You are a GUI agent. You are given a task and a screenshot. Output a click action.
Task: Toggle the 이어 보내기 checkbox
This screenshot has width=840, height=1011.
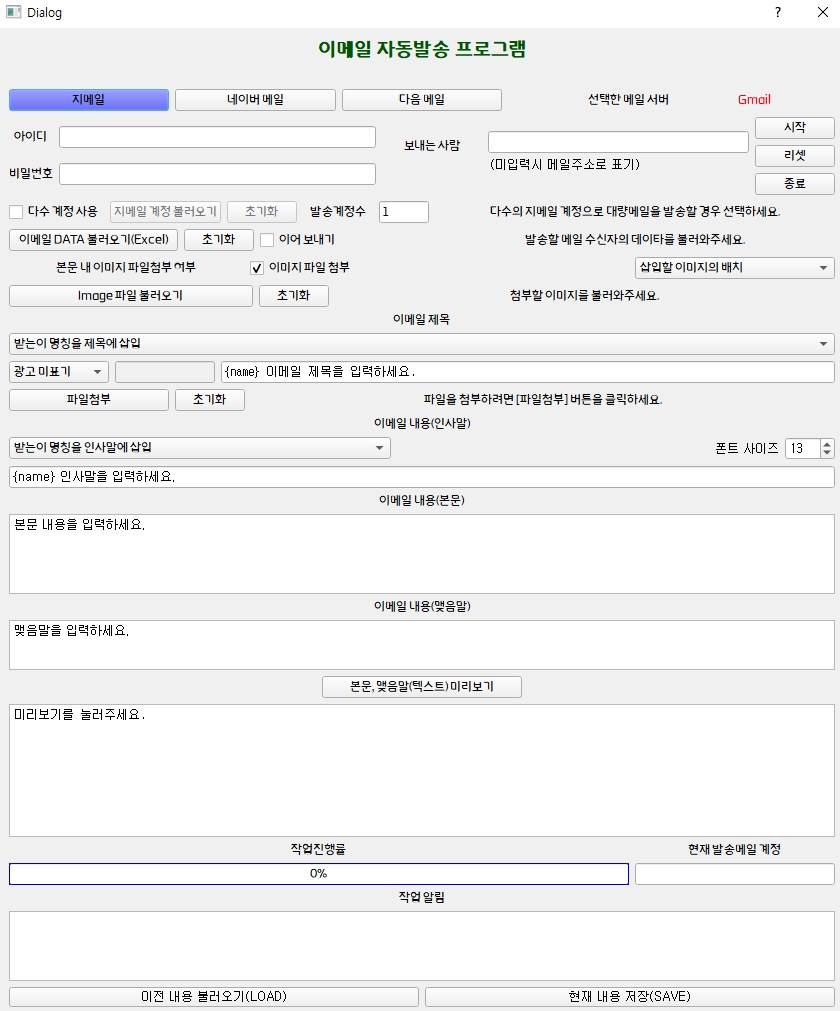[x=267, y=240]
